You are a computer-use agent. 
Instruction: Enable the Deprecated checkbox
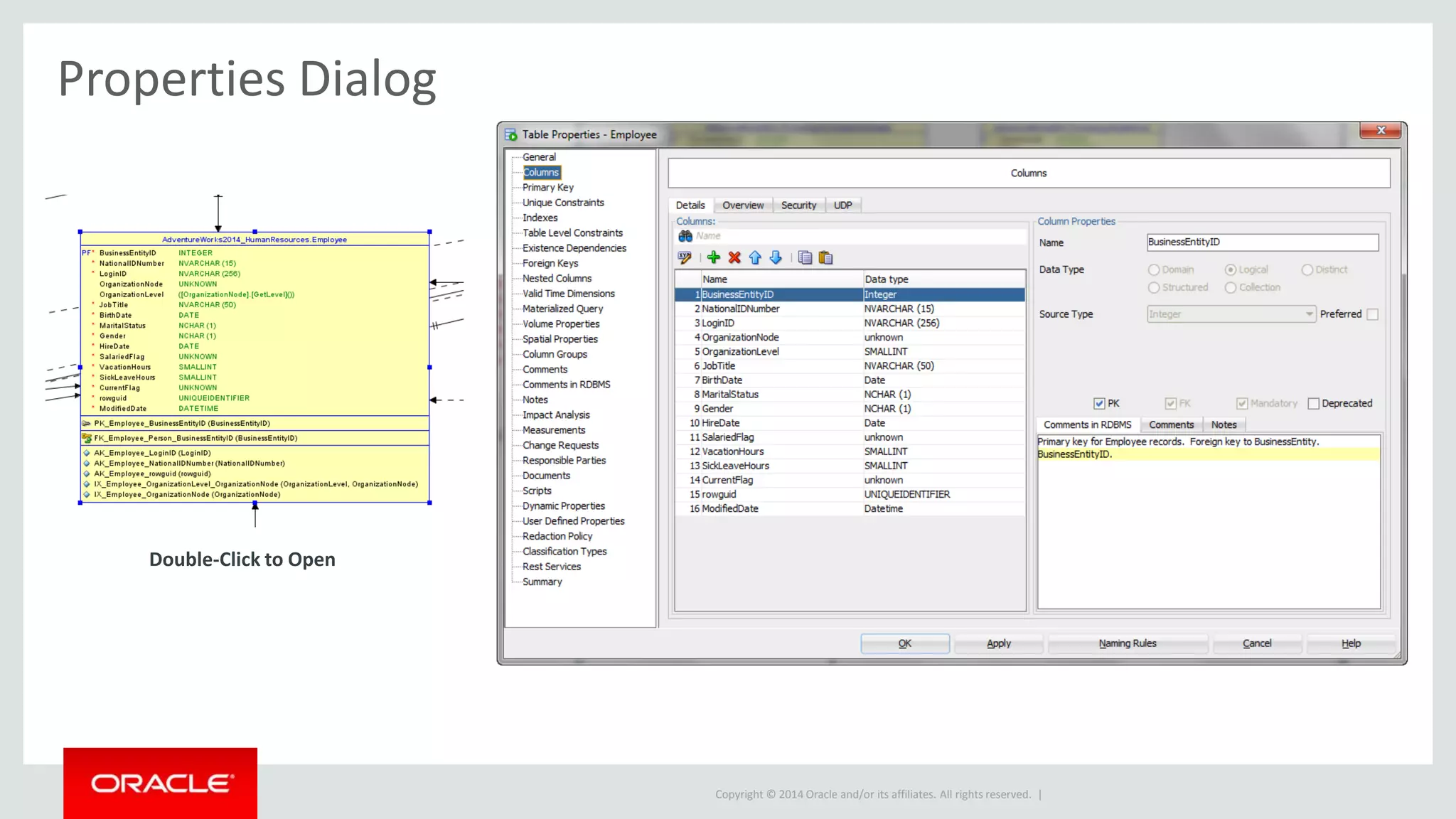pos(1314,404)
